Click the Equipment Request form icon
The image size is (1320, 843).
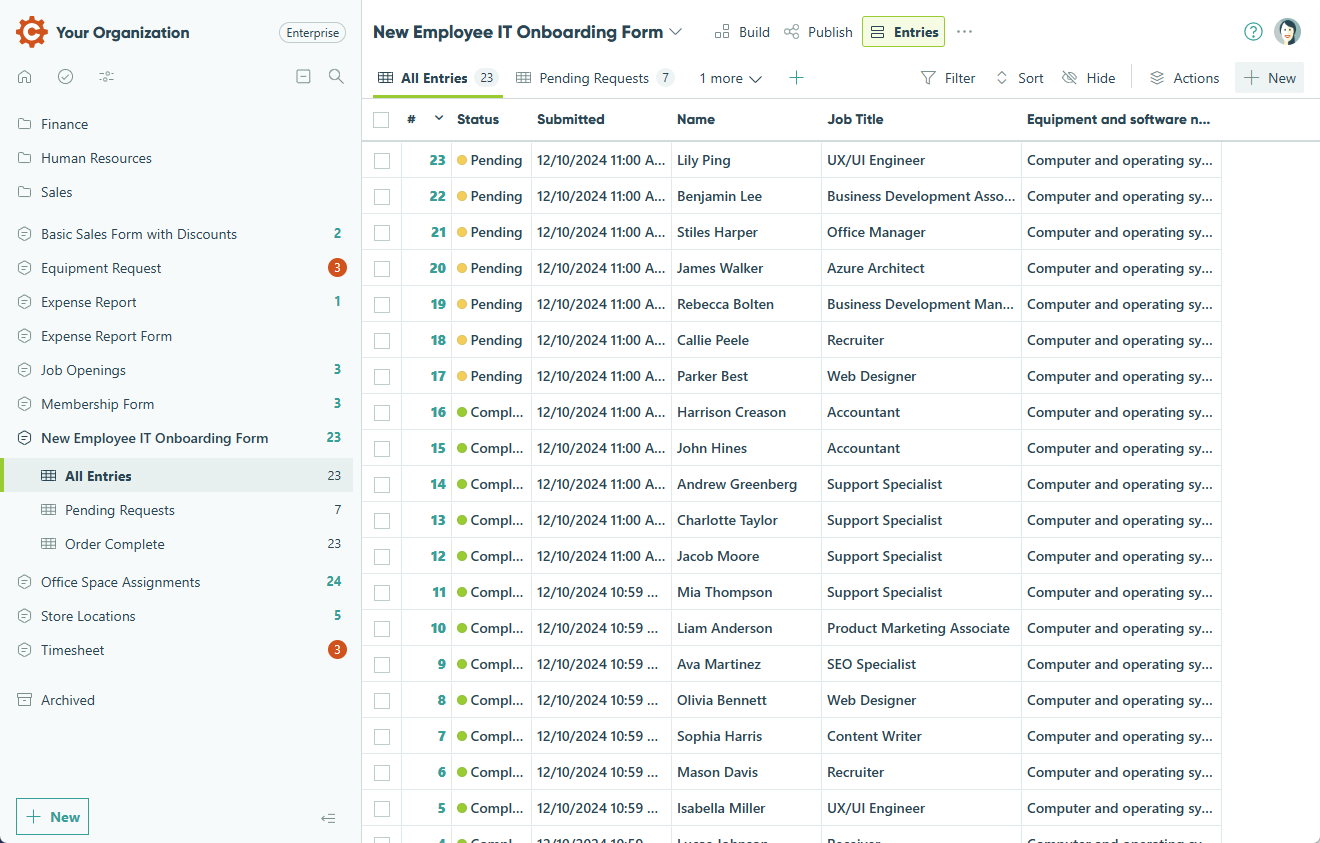tap(25, 268)
